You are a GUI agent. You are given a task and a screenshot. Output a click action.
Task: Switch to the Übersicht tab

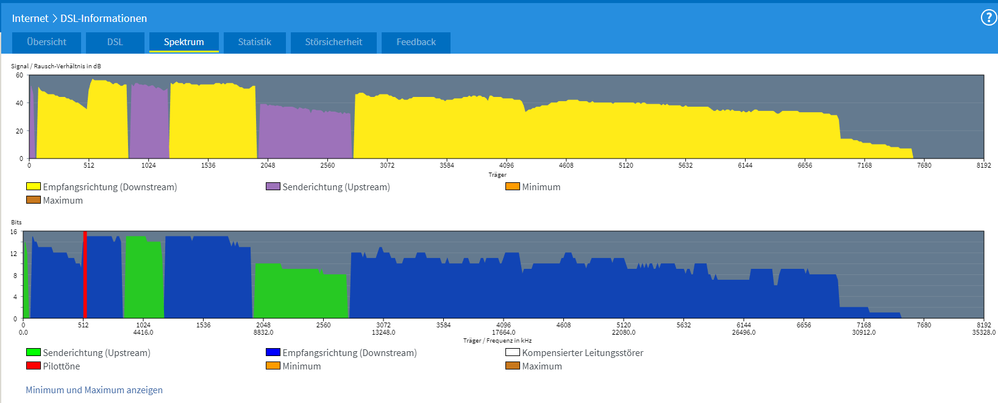point(48,43)
